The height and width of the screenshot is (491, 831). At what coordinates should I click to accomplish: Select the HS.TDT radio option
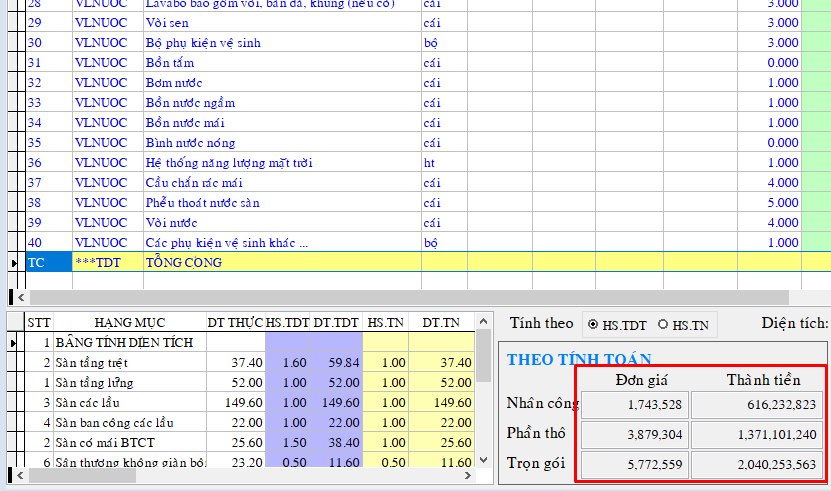click(593, 324)
